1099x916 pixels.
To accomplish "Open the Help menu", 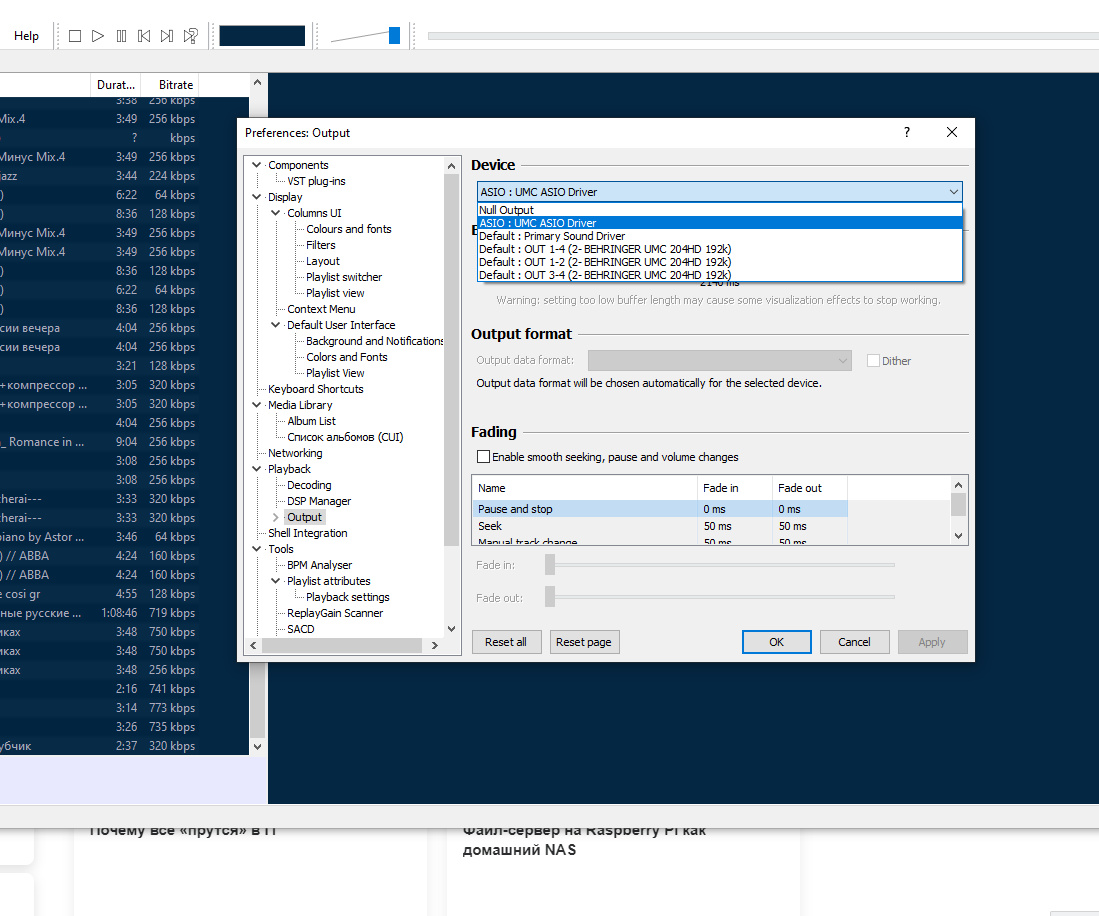I will point(26,36).
